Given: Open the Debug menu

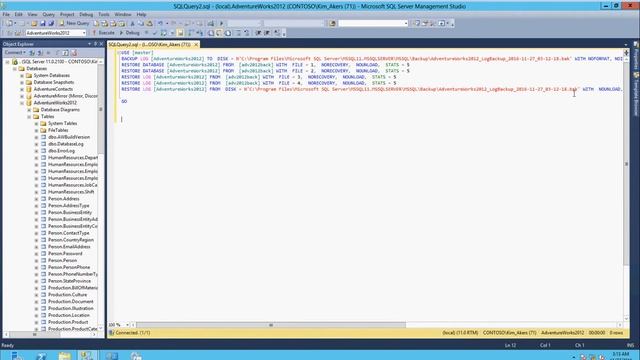Looking at the screenshot, I should pos(86,14).
